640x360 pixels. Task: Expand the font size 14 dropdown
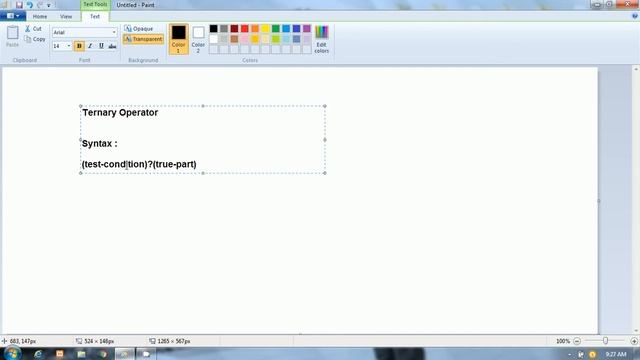click(x=69, y=46)
